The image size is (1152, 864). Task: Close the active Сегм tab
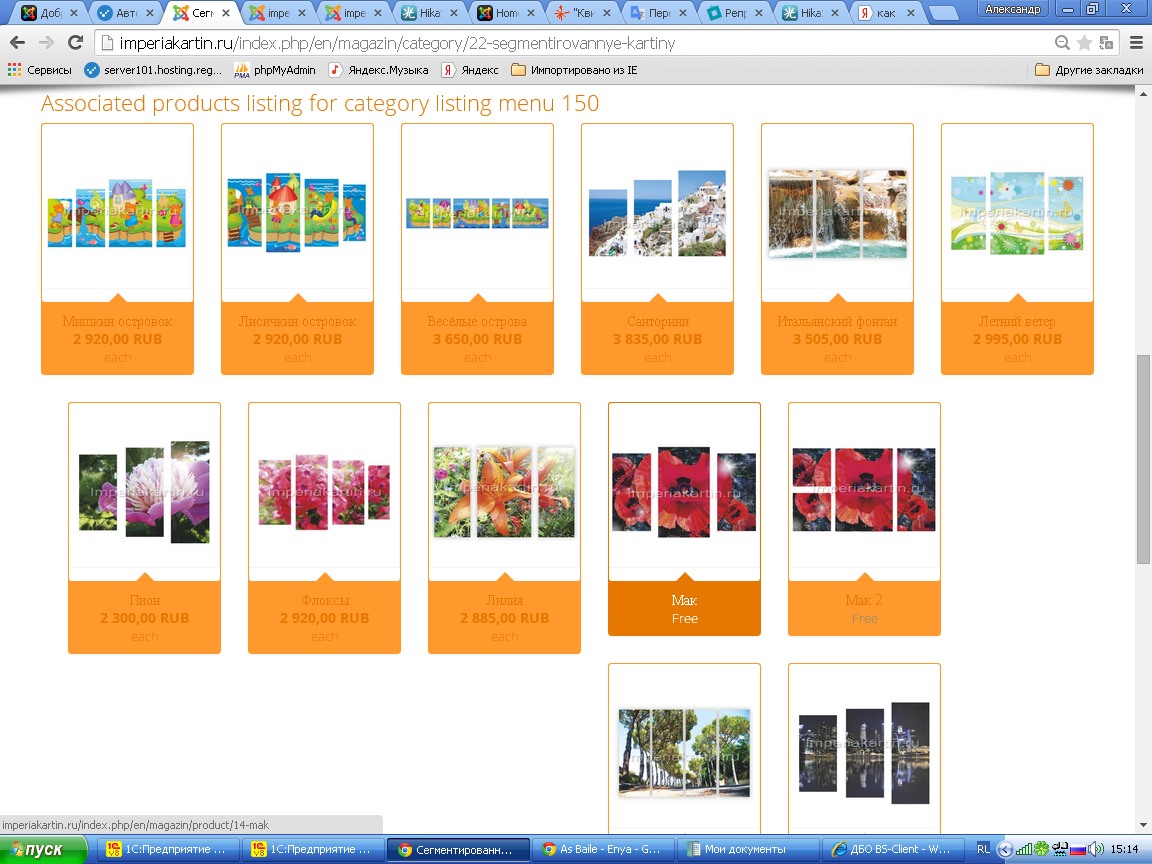(226, 13)
